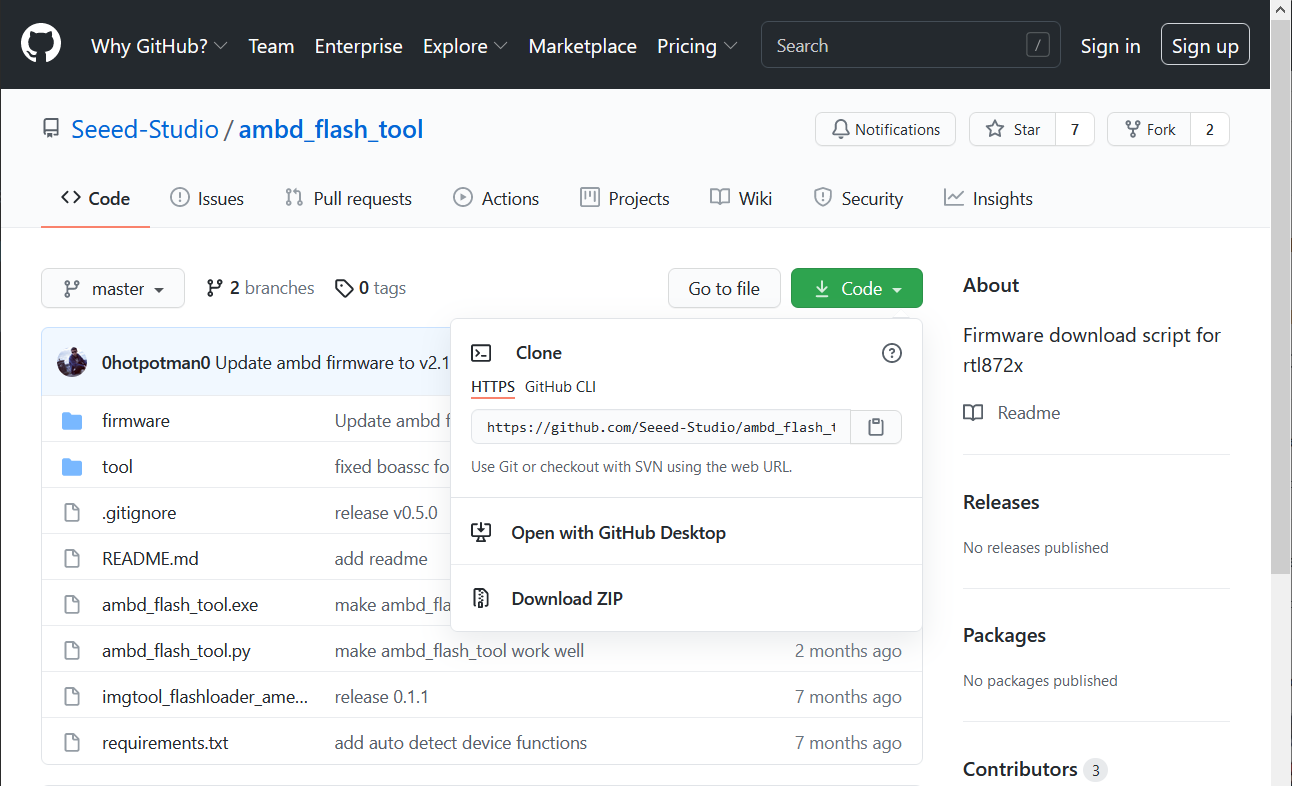The image size is (1292, 786).
Task: Click the Go to file button
Action: [724, 288]
